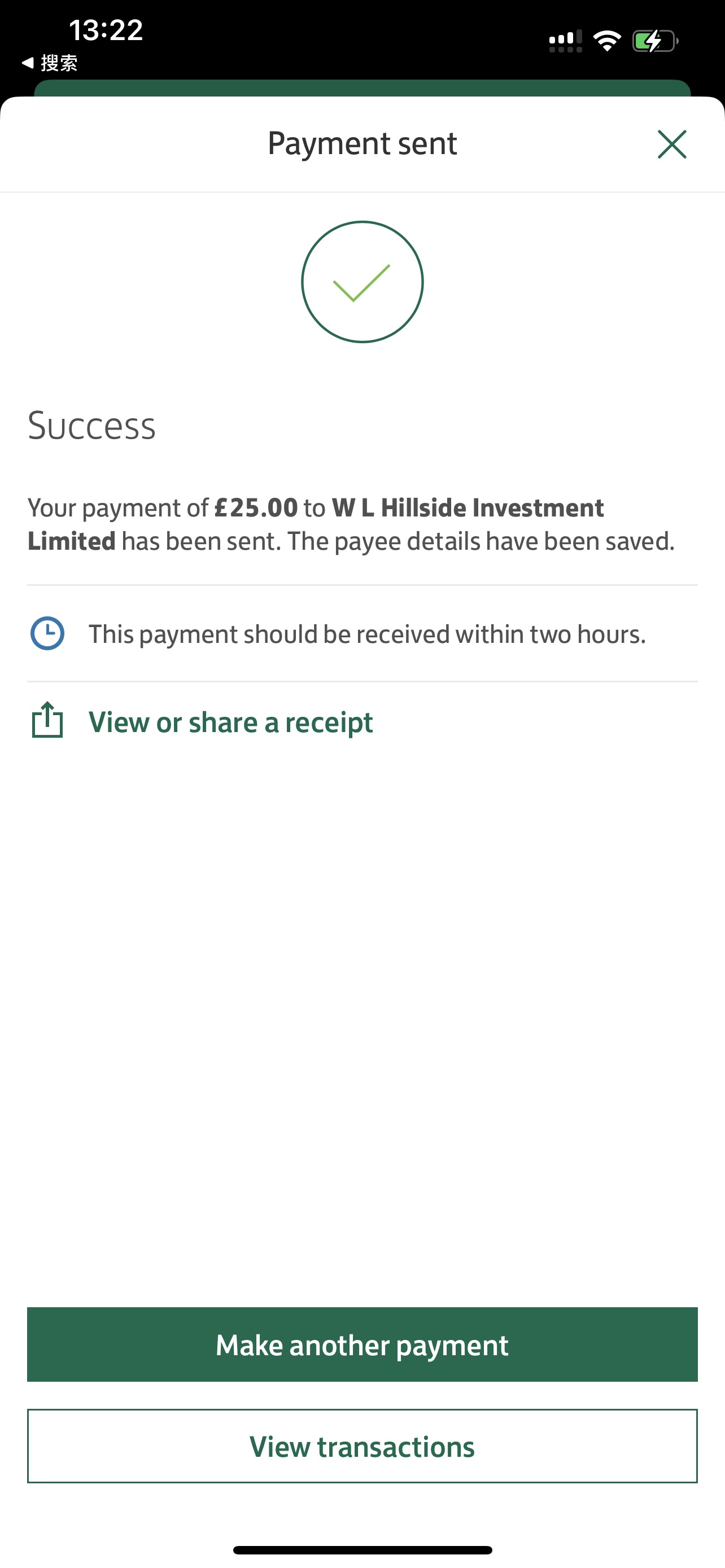Tap the green success checkmark circle
The image size is (725, 1568).
tap(362, 282)
